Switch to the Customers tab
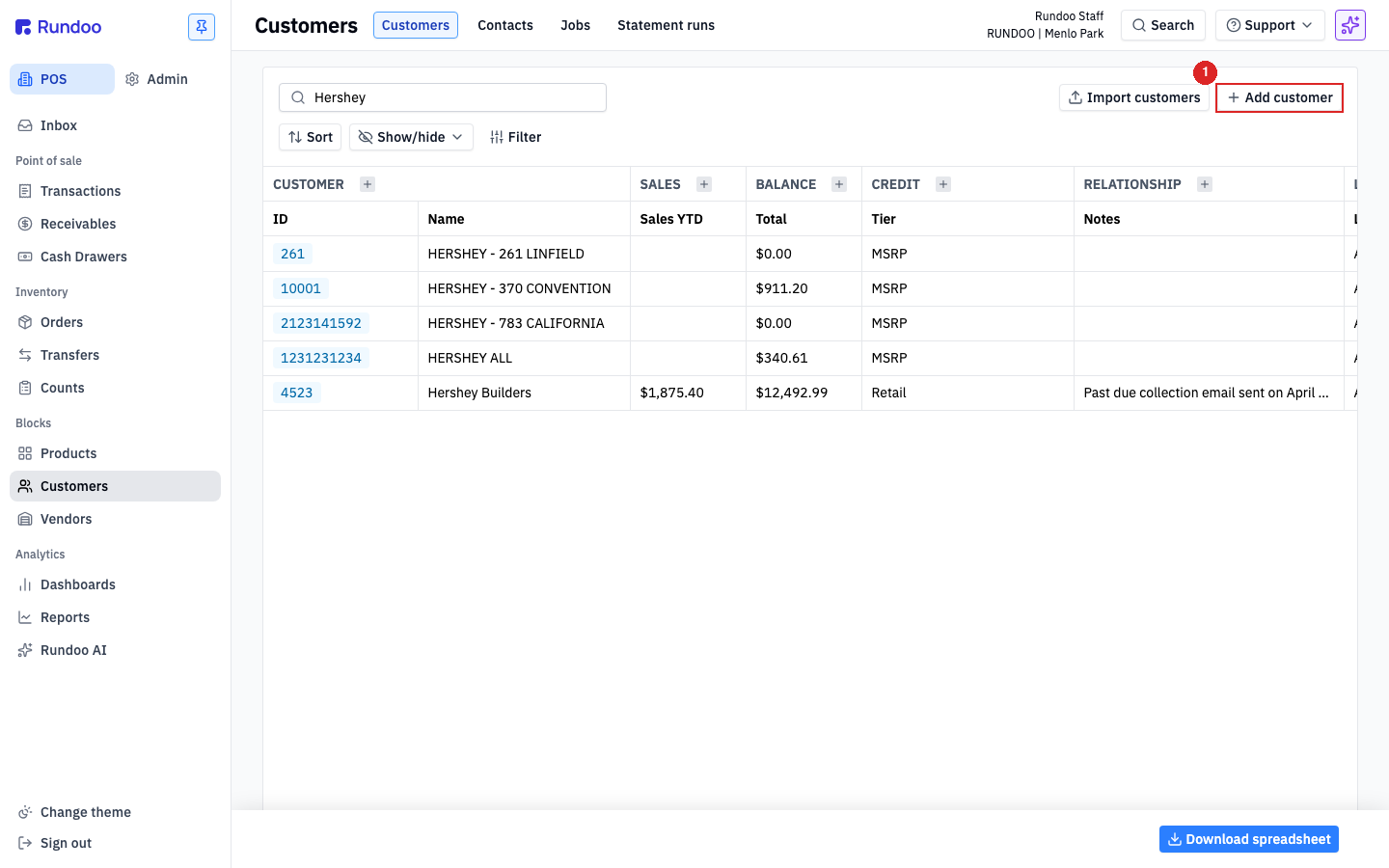Image resolution: width=1389 pixels, height=868 pixels. pos(416,25)
